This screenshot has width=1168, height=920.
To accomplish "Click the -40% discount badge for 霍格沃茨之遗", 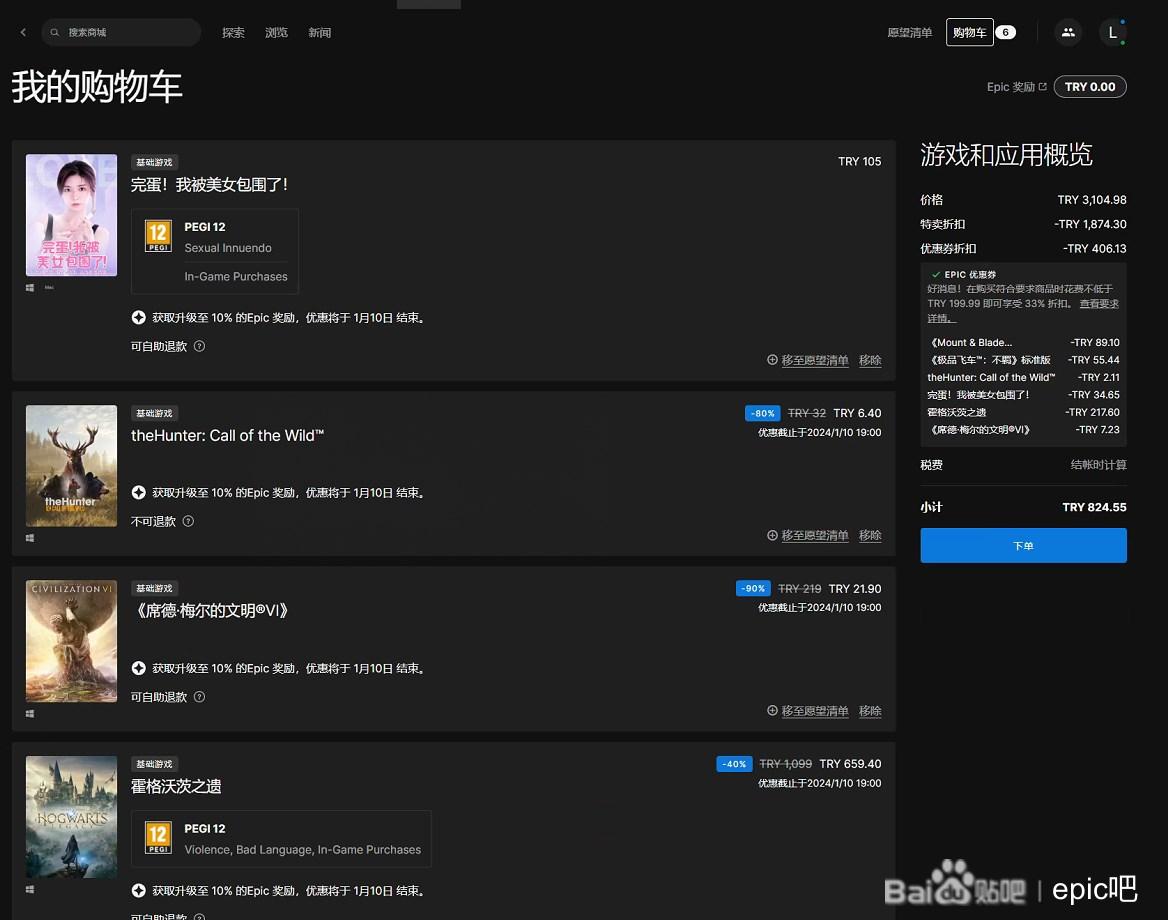I will (x=734, y=764).
